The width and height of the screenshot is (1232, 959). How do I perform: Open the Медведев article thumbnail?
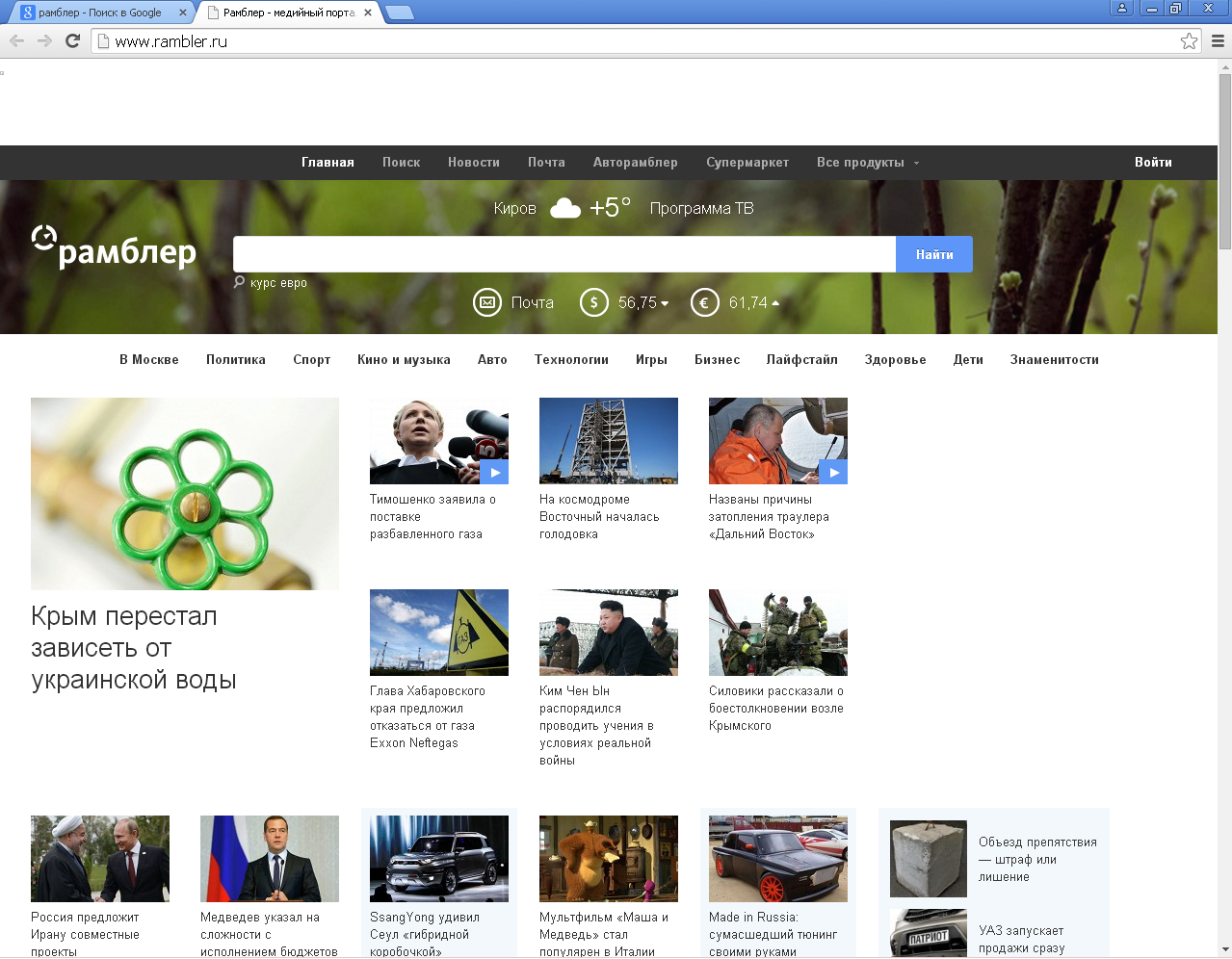(x=270, y=859)
